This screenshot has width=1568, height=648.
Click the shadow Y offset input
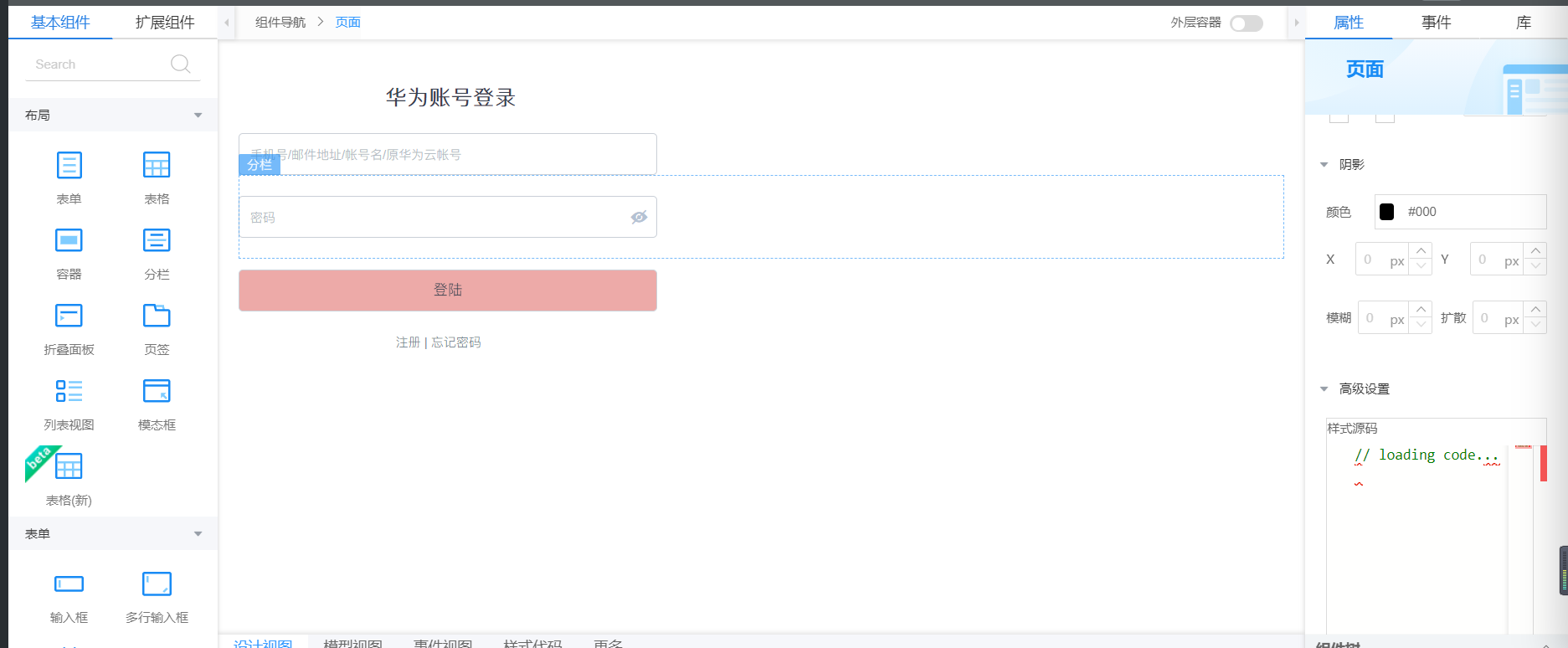click(1497, 260)
